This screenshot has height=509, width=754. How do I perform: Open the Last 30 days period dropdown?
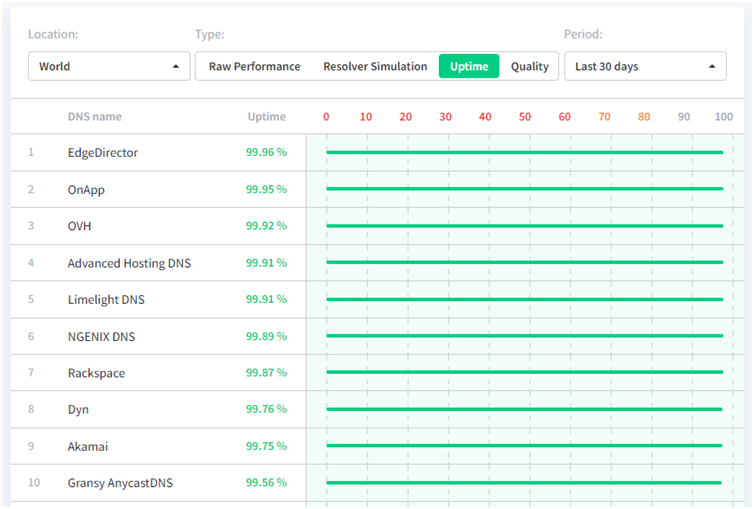pos(645,66)
